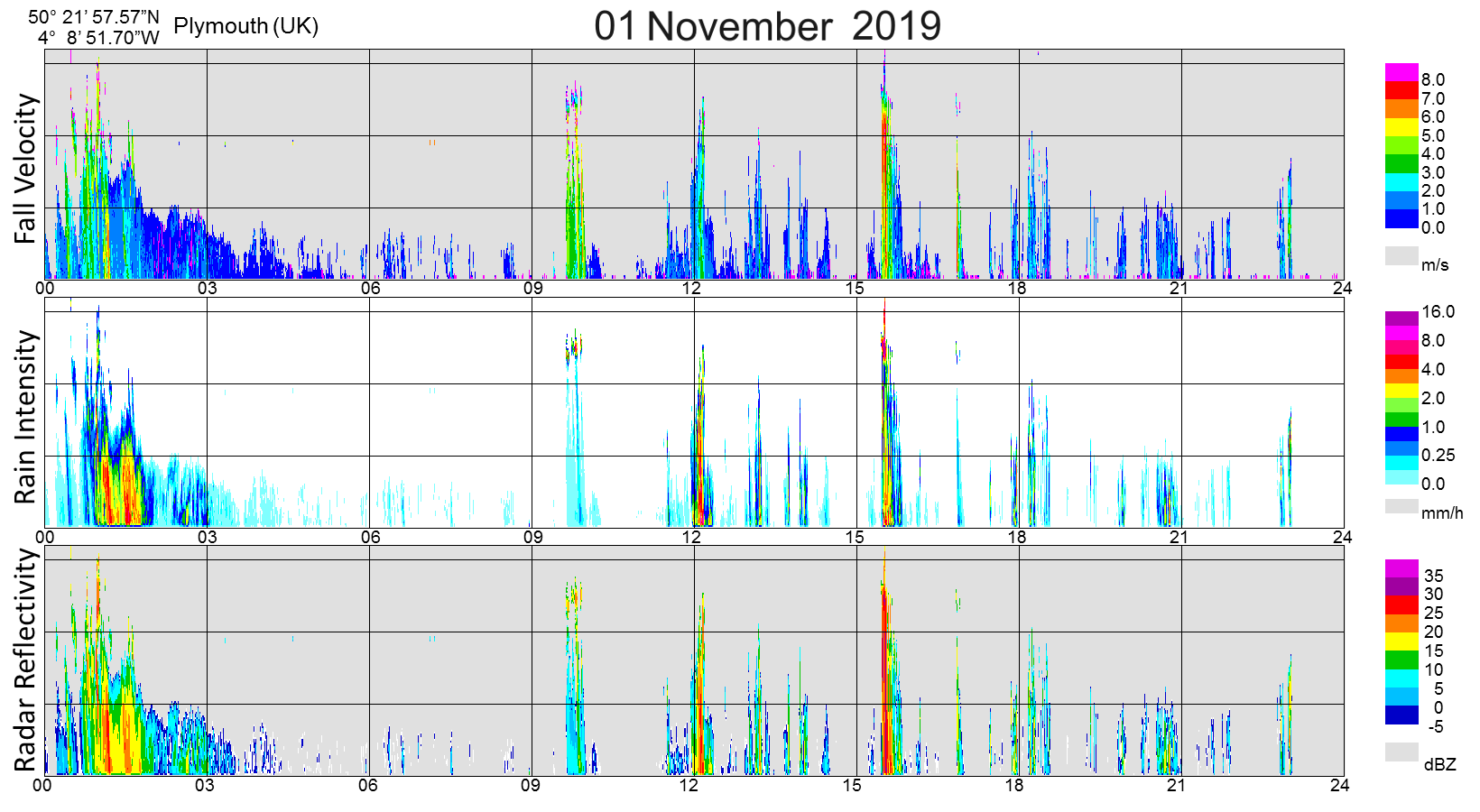The height and width of the screenshot is (812, 1480).
Task: Click the "20" value in the Radar Reflectivity legend
Action: click(1434, 632)
